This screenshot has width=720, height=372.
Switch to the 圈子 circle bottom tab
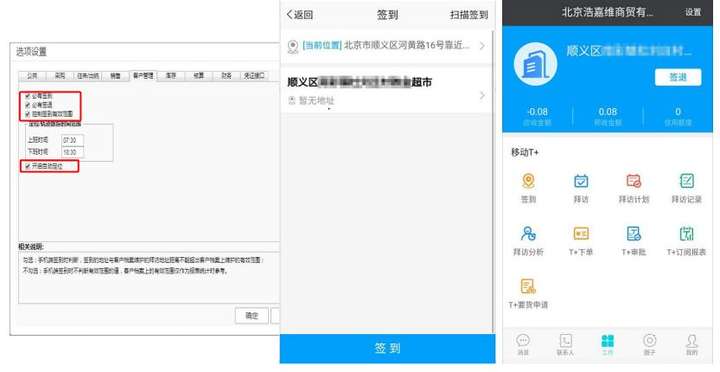[x=649, y=344]
